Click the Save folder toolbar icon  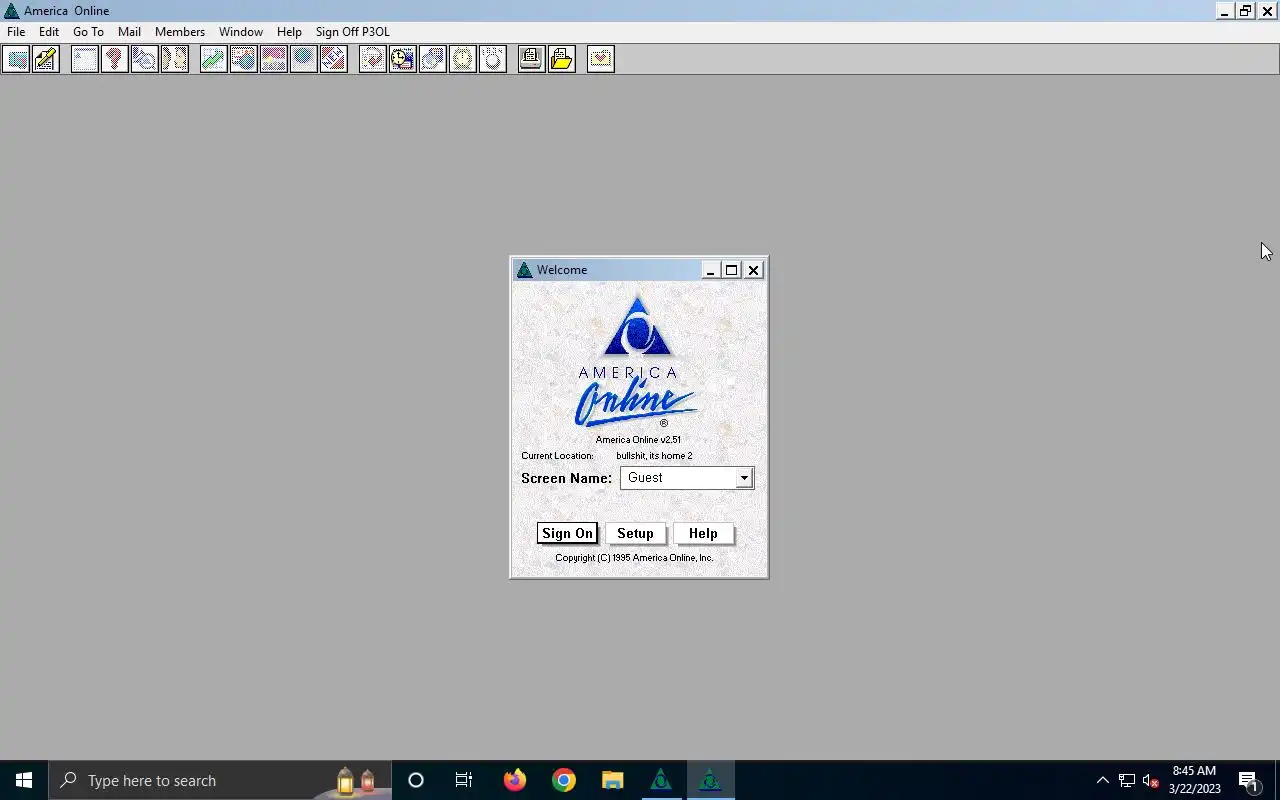tap(562, 59)
